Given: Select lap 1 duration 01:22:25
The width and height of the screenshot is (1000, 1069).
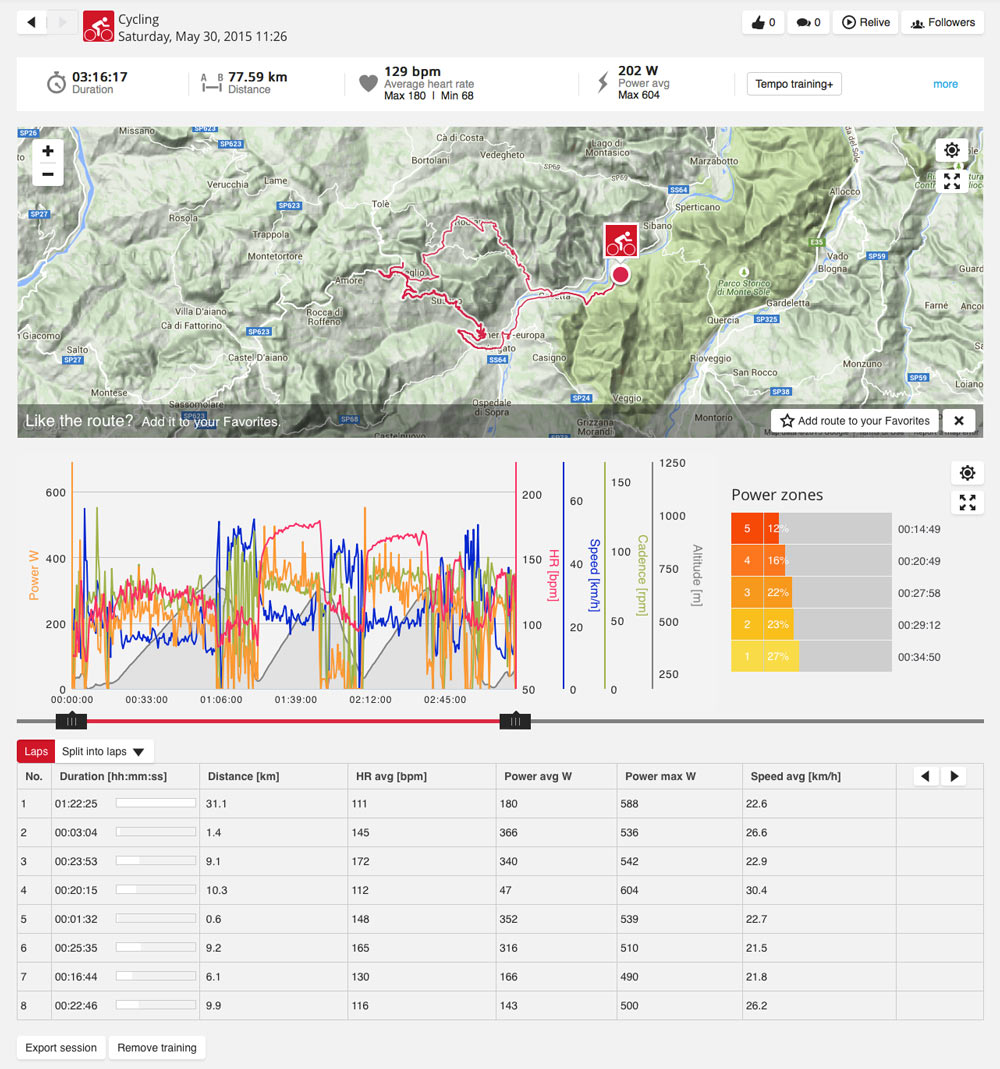Looking at the screenshot, I should [x=76, y=804].
